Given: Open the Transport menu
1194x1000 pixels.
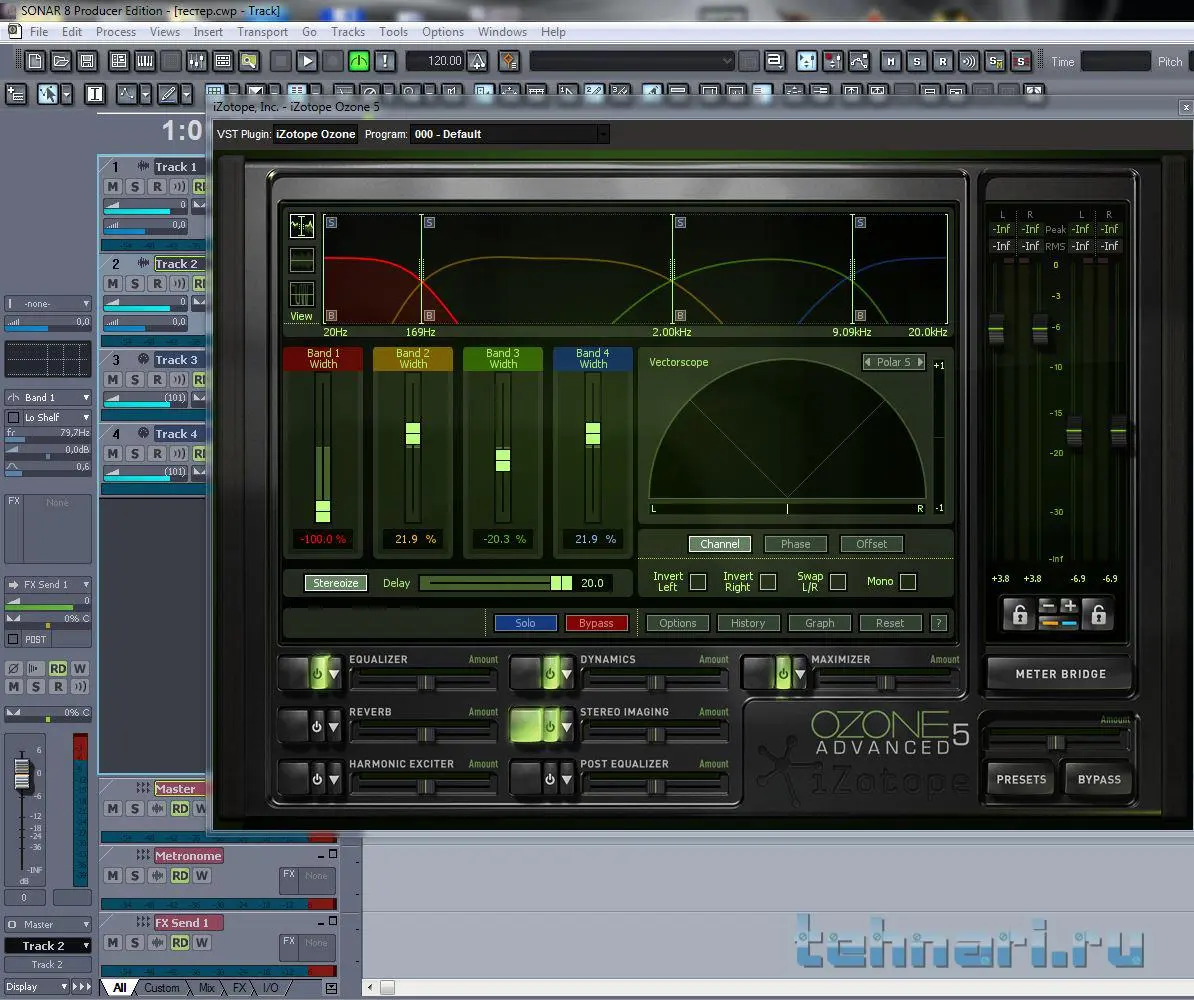Looking at the screenshot, I should 262,32.
